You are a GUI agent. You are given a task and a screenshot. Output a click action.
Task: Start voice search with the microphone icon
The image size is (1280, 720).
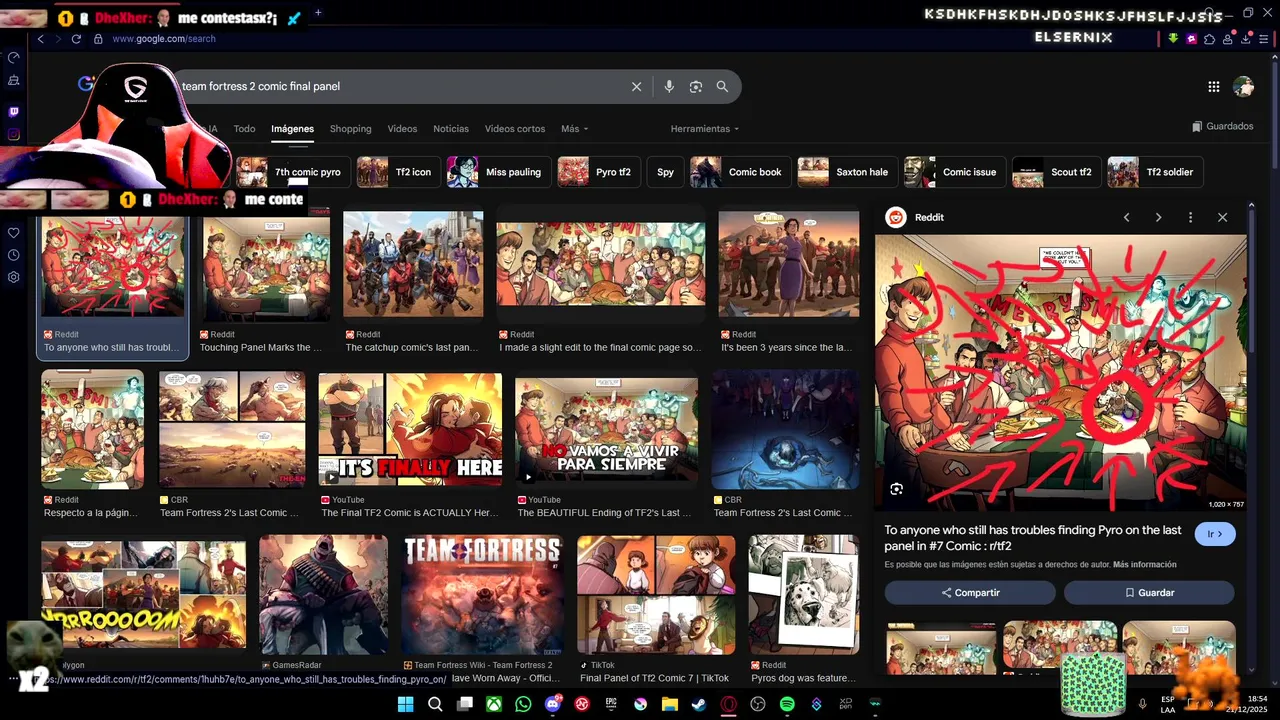(669, 87)
